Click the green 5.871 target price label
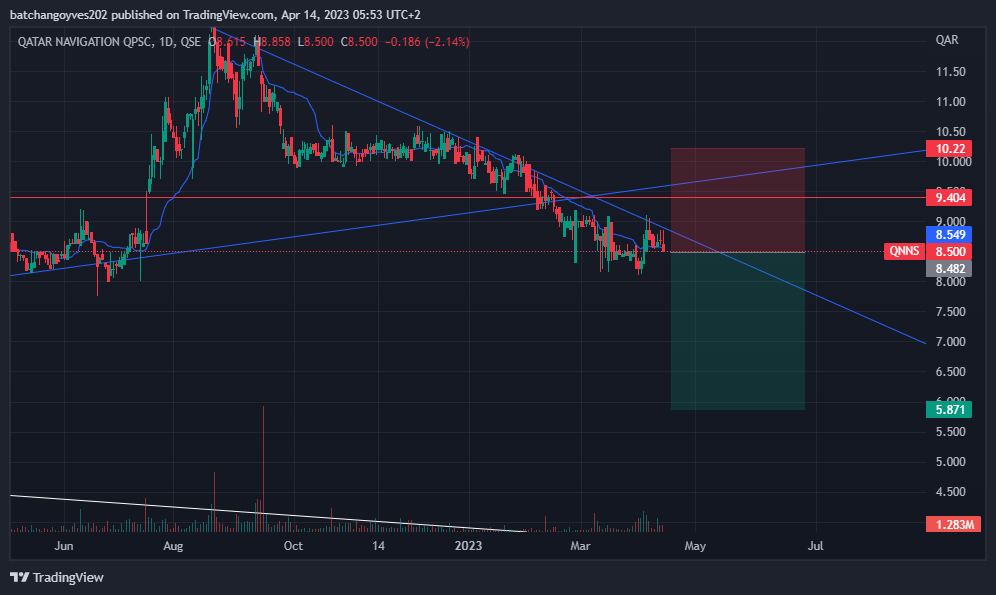 pos(949,410)
